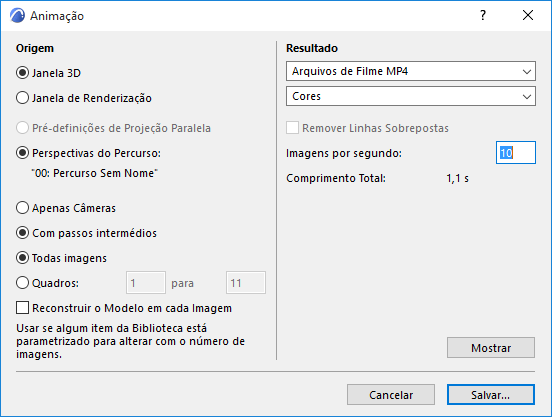This screenshot has width=552, height=417.
Task: Click the Quadros start frame field
Action: (146, 283)
